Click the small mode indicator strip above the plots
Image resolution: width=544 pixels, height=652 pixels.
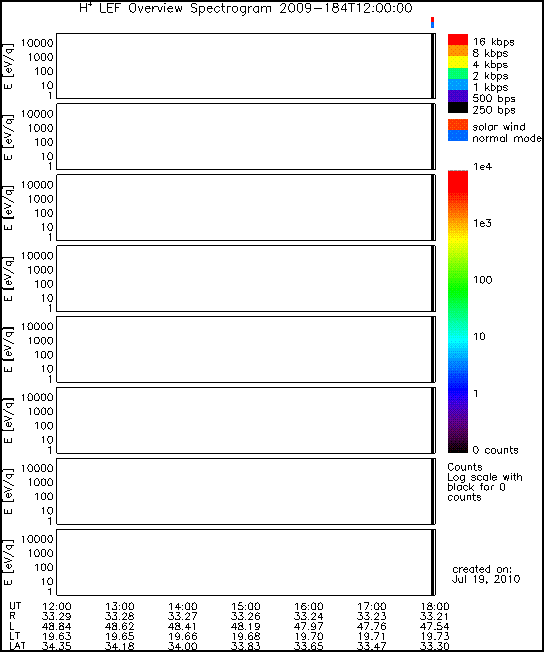pyautogui.click(x=433, y=22)
